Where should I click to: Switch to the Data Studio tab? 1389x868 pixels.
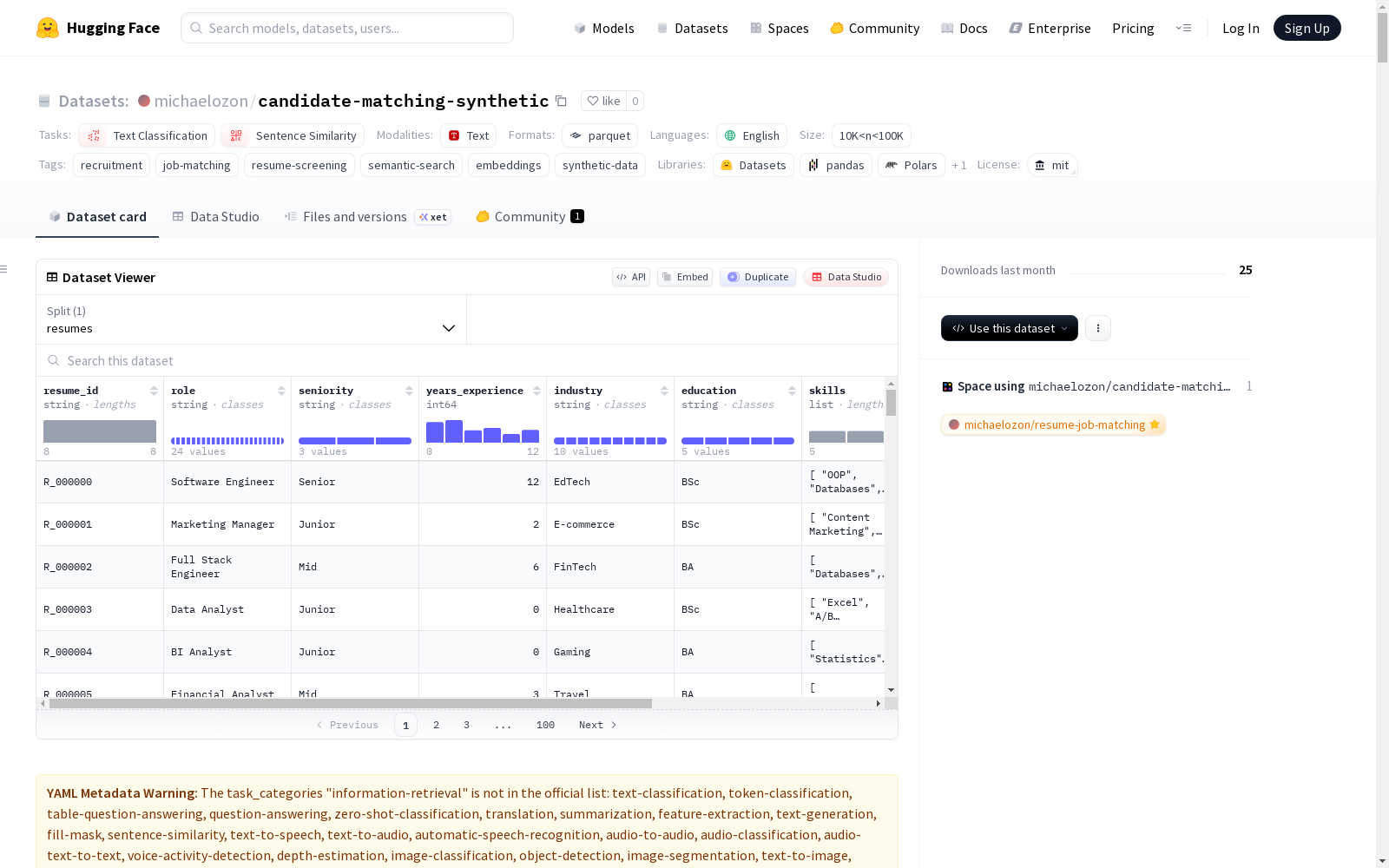[x=215, y=217]
